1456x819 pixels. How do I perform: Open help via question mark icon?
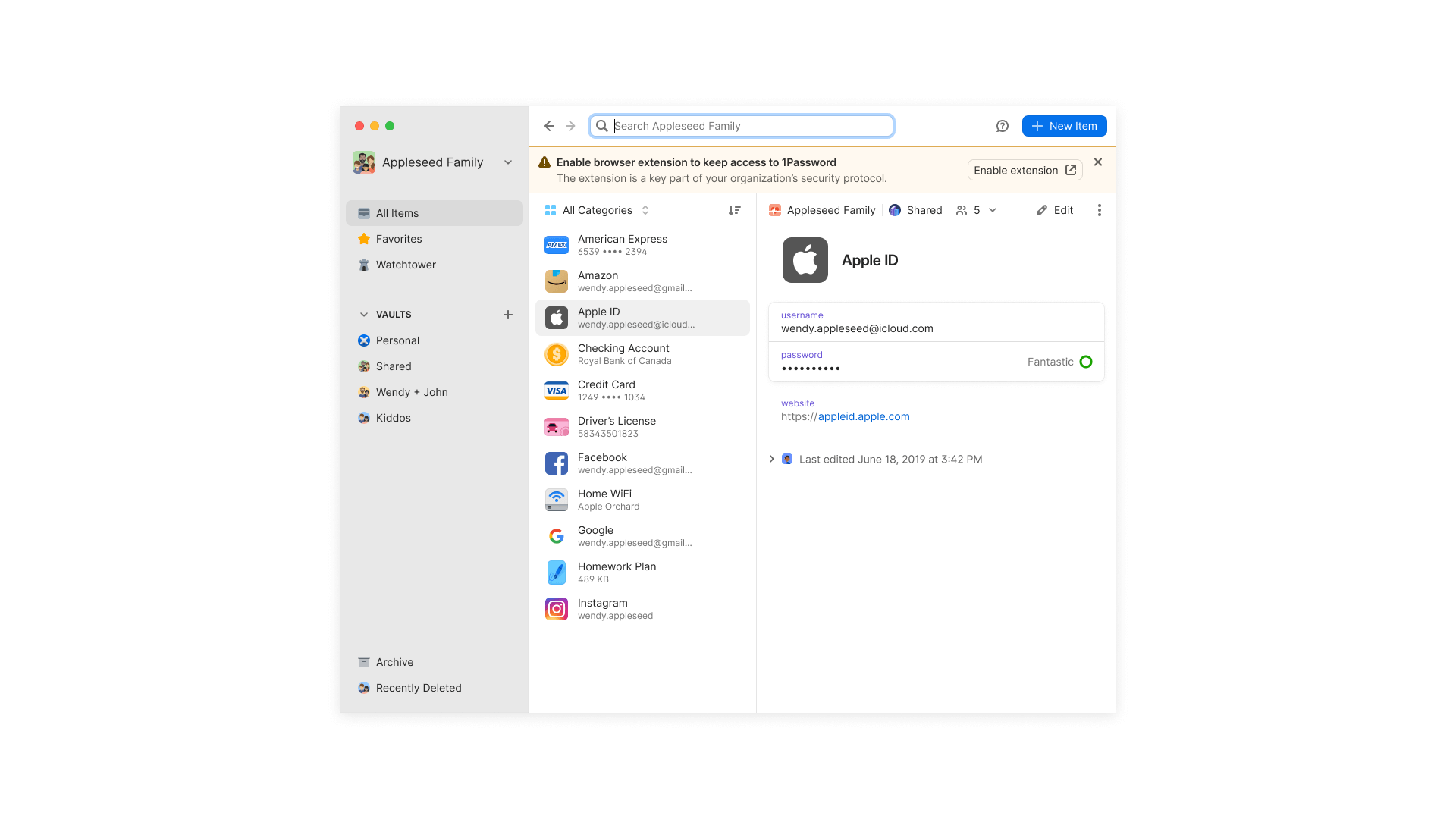pyautogui.click(x=1003, y=126)
